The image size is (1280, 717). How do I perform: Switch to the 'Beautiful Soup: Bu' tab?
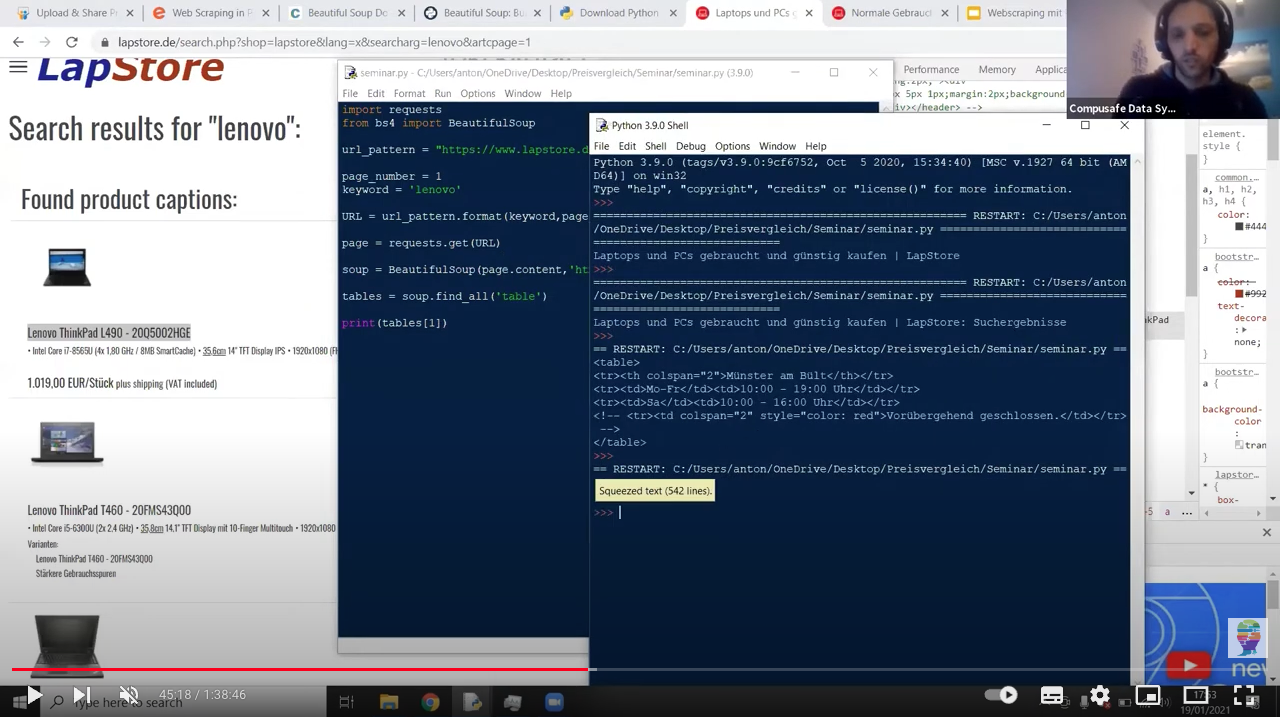click(x=482, y=13)
